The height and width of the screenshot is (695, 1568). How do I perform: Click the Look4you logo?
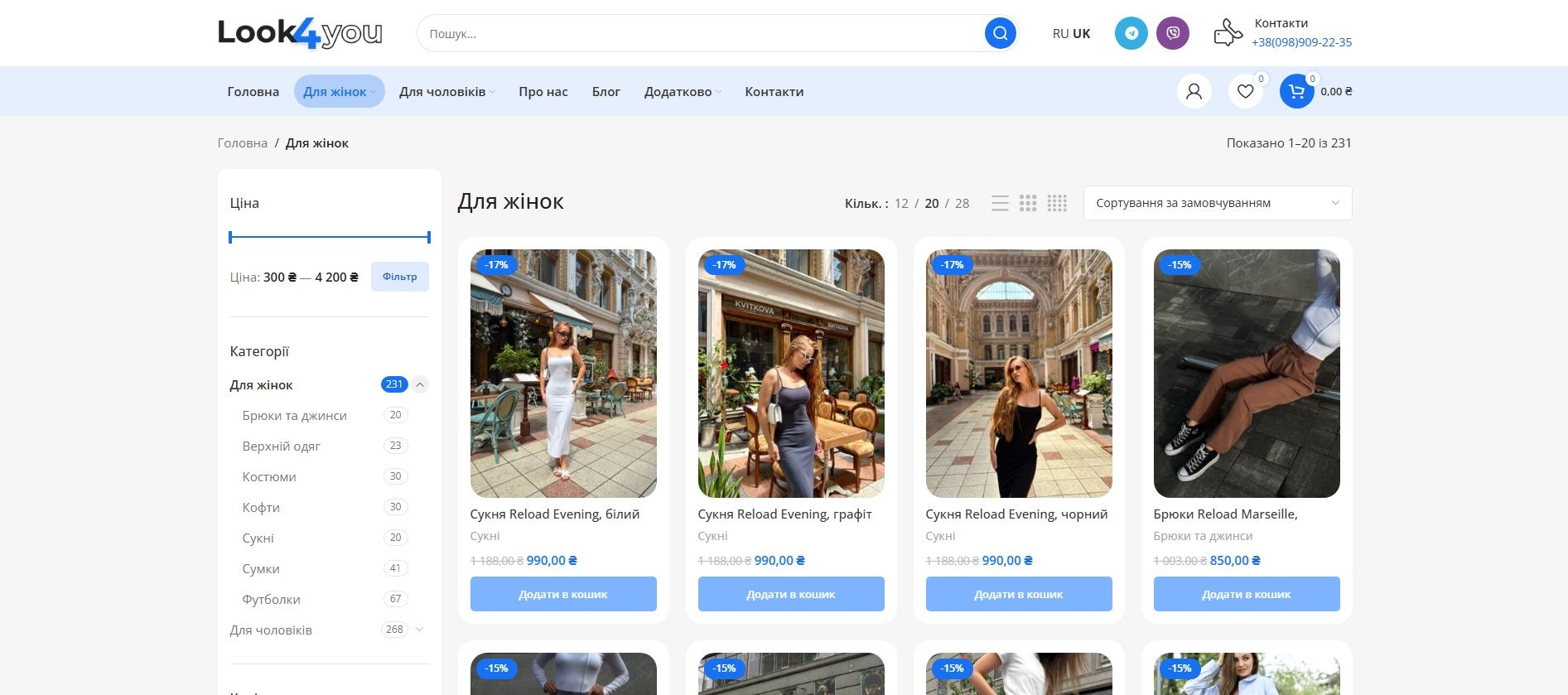click(x=300, y=33)
